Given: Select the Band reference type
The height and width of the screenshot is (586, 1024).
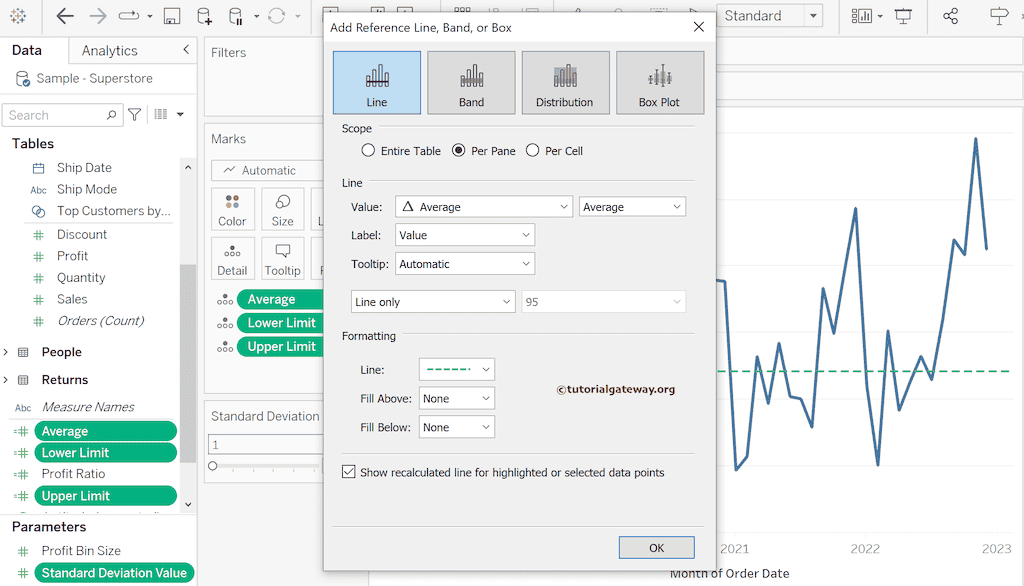Looking at the screenshot, I should point(472,83).
